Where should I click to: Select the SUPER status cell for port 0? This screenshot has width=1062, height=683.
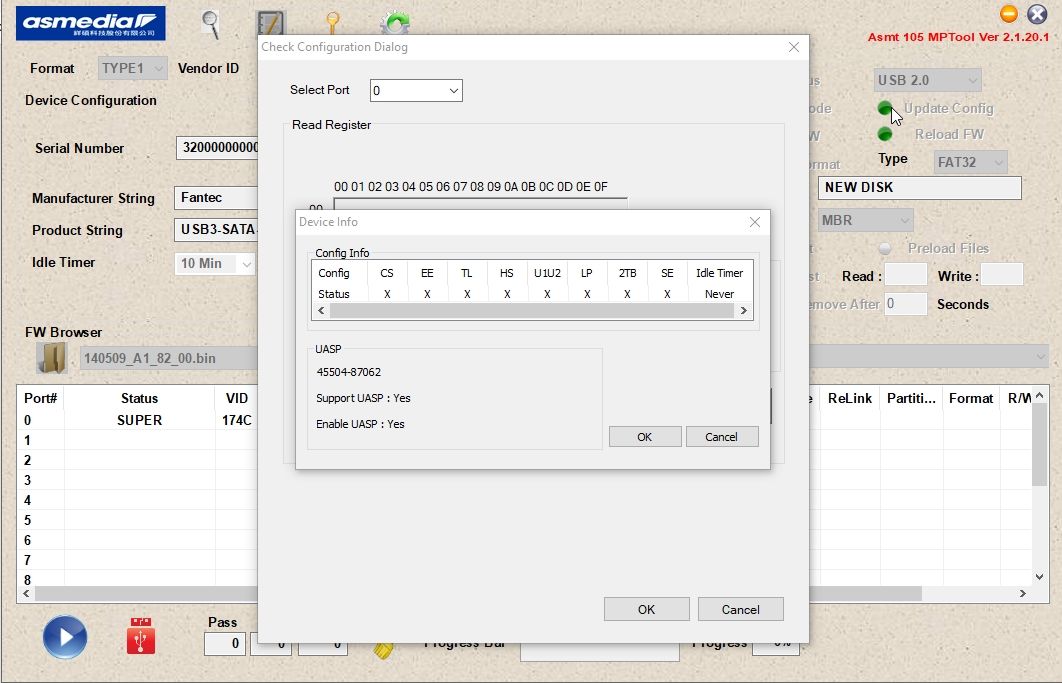pos(140,420)
